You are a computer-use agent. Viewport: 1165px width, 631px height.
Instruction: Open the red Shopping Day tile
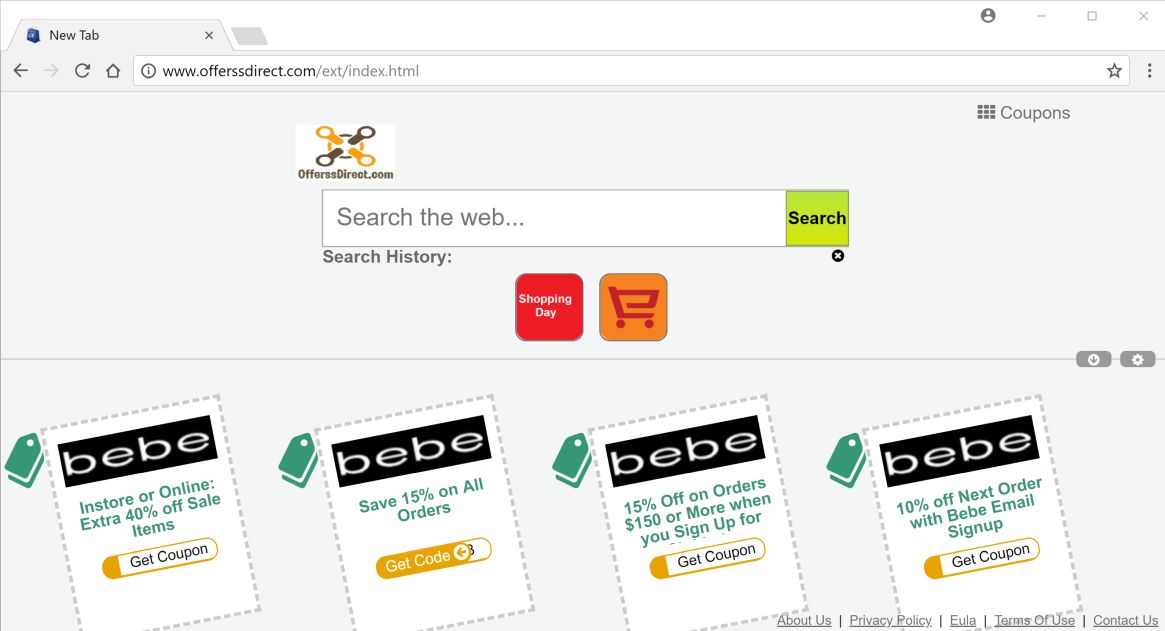point(549,307)
